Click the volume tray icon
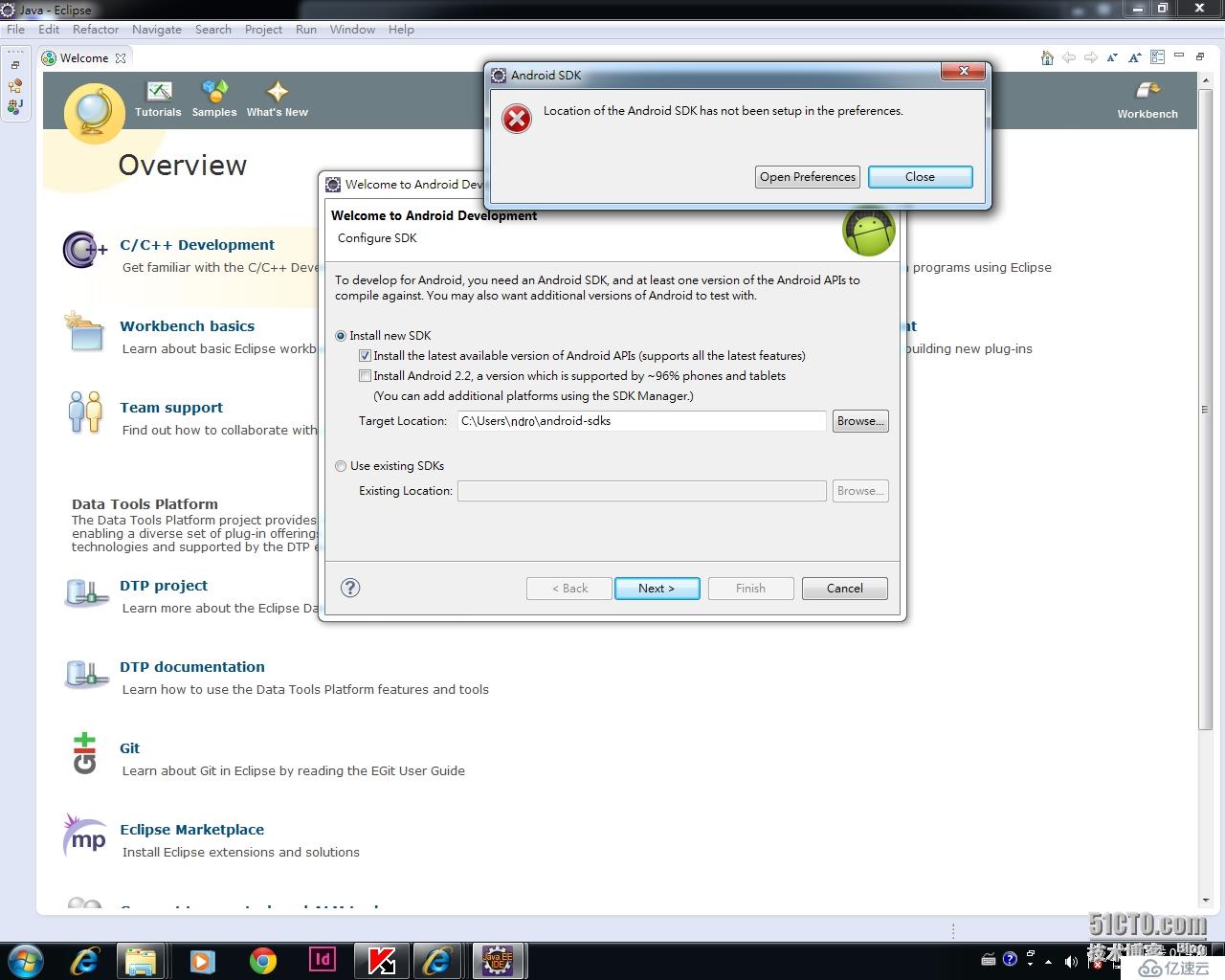 (x=1070, y=960)
